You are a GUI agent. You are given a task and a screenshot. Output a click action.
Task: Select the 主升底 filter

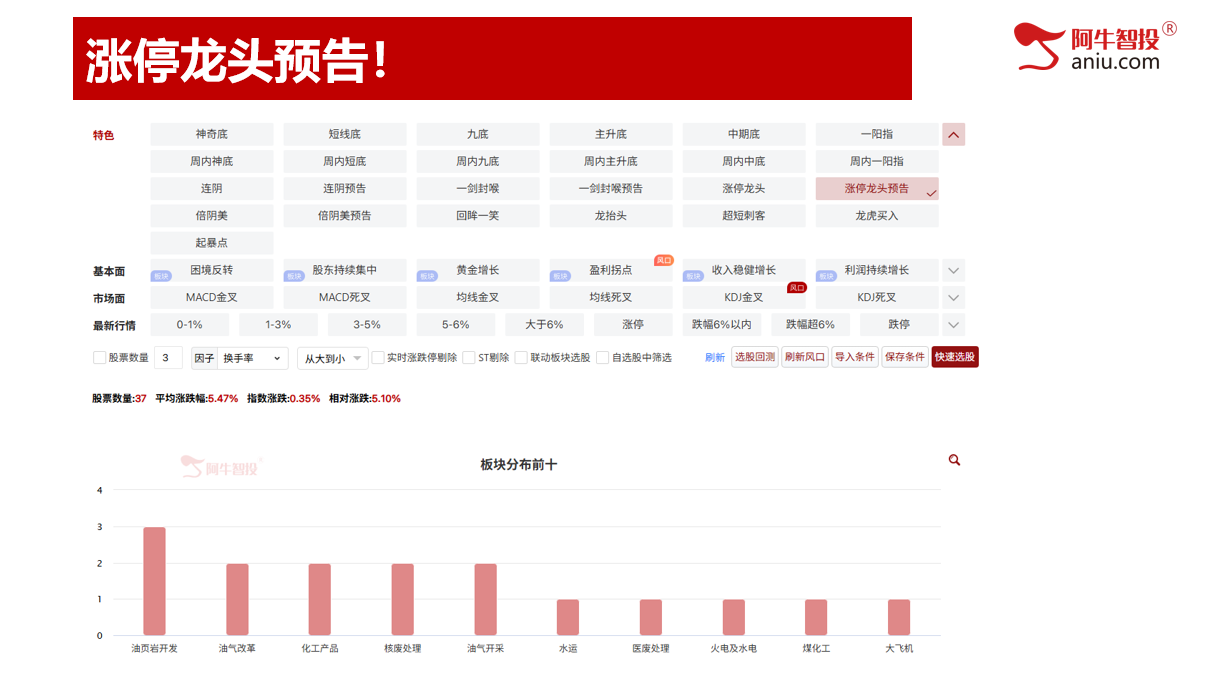pyautogui.click(x=611, y=134)
